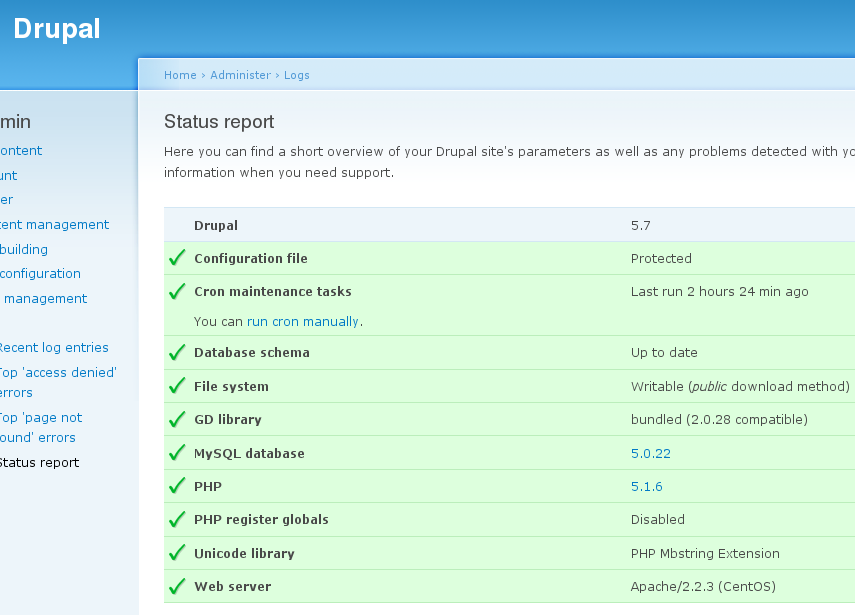This screenshot has height=615, width=855.
Task: Click the Unicode library checkmark icon
Action: click(177, 553)
